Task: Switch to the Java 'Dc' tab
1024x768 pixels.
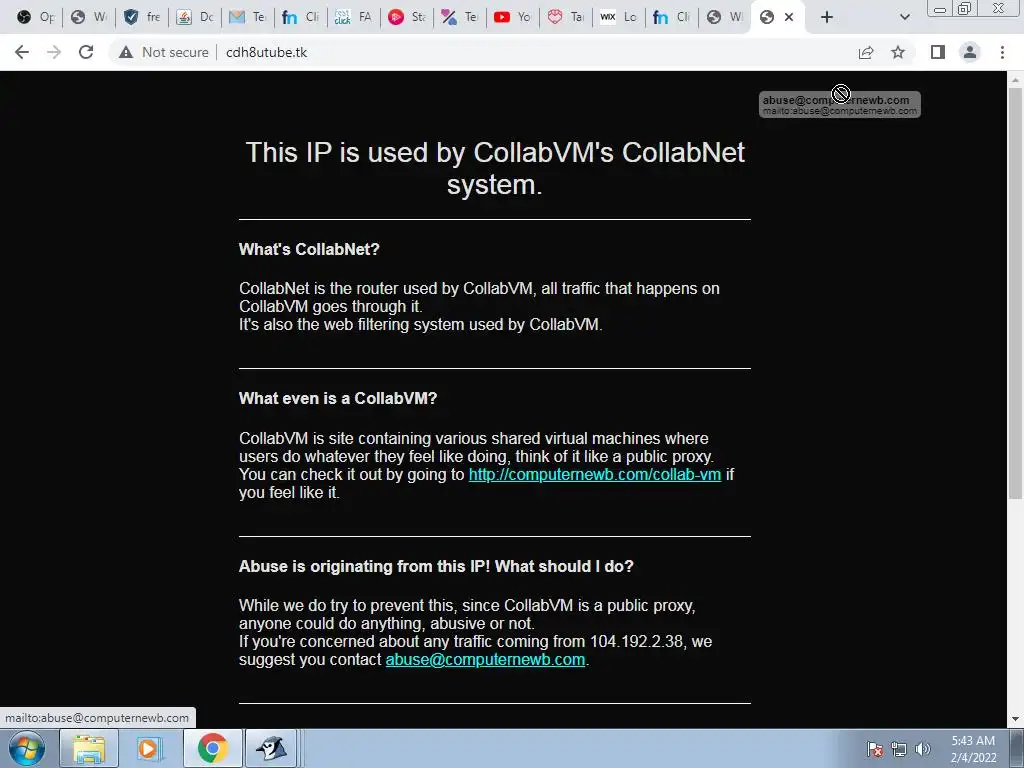Action: point(195,17)
